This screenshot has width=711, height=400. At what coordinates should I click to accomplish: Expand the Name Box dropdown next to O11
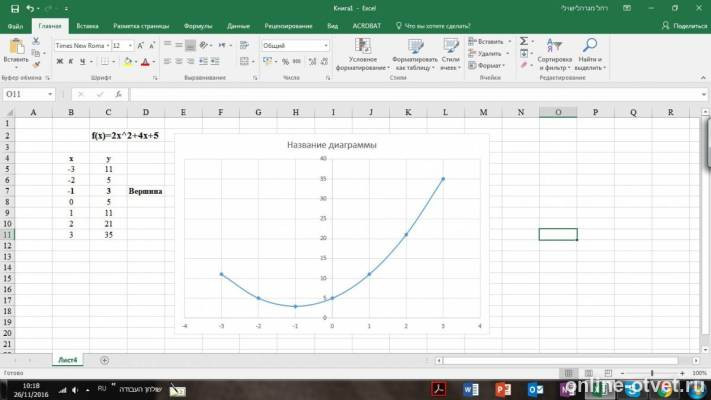point(50,94)
